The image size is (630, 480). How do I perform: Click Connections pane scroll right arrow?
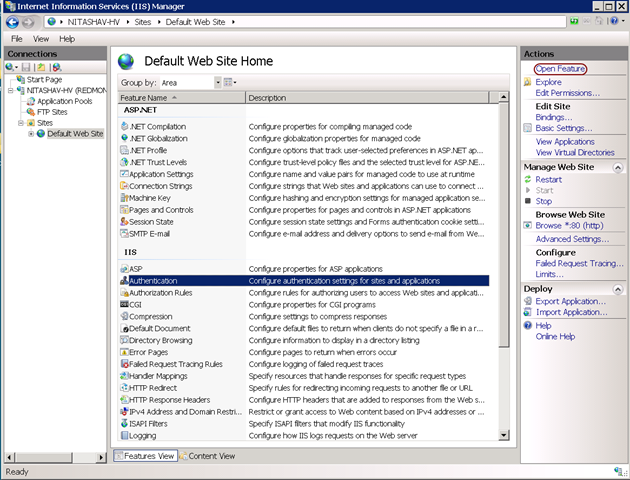coord(101,457)
